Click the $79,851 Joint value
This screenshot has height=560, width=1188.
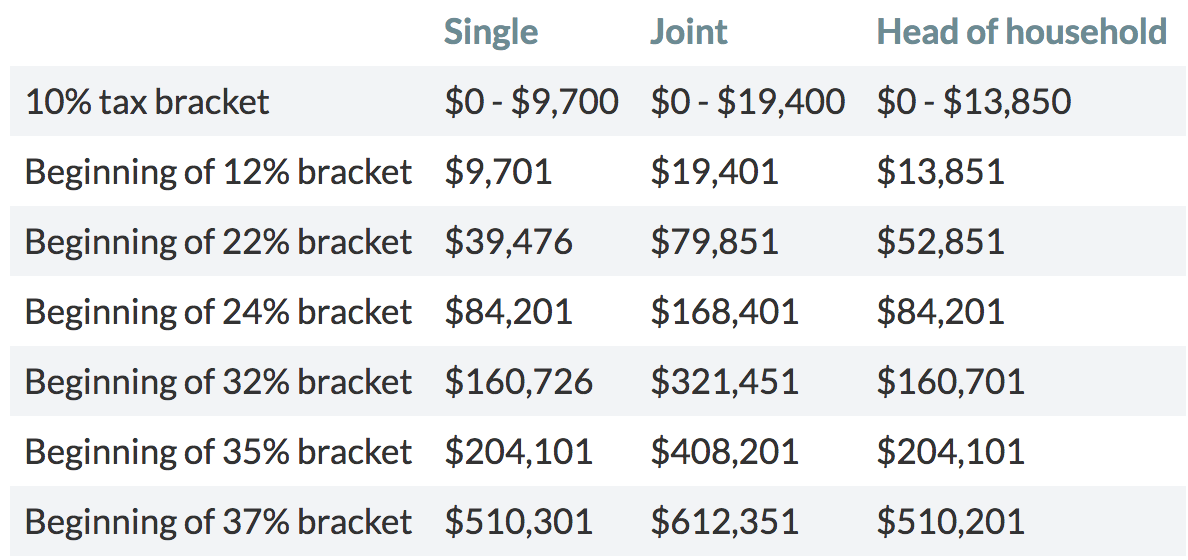pos(714,242)
